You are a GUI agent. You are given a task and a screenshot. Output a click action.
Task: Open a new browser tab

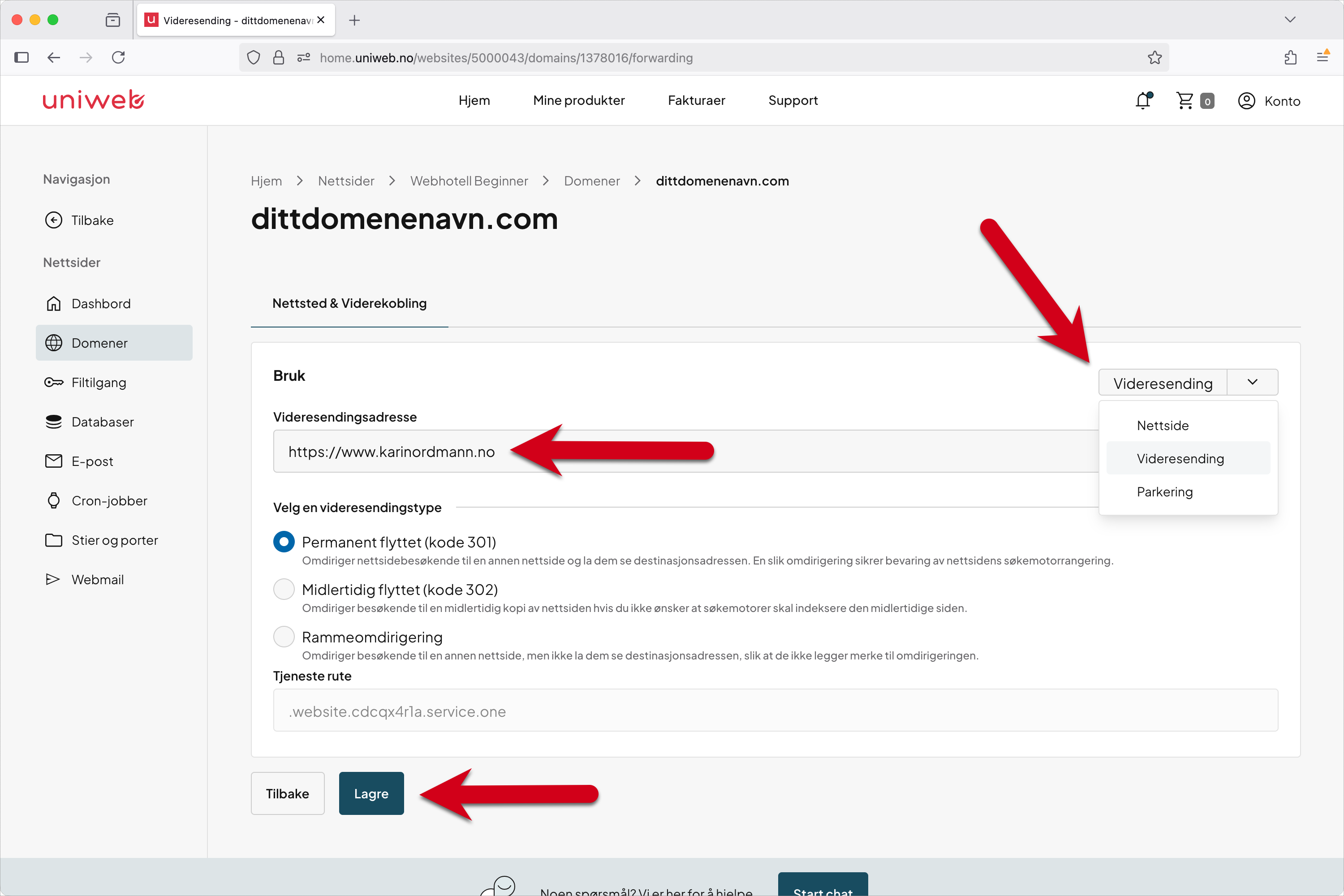tap(354, 21)
